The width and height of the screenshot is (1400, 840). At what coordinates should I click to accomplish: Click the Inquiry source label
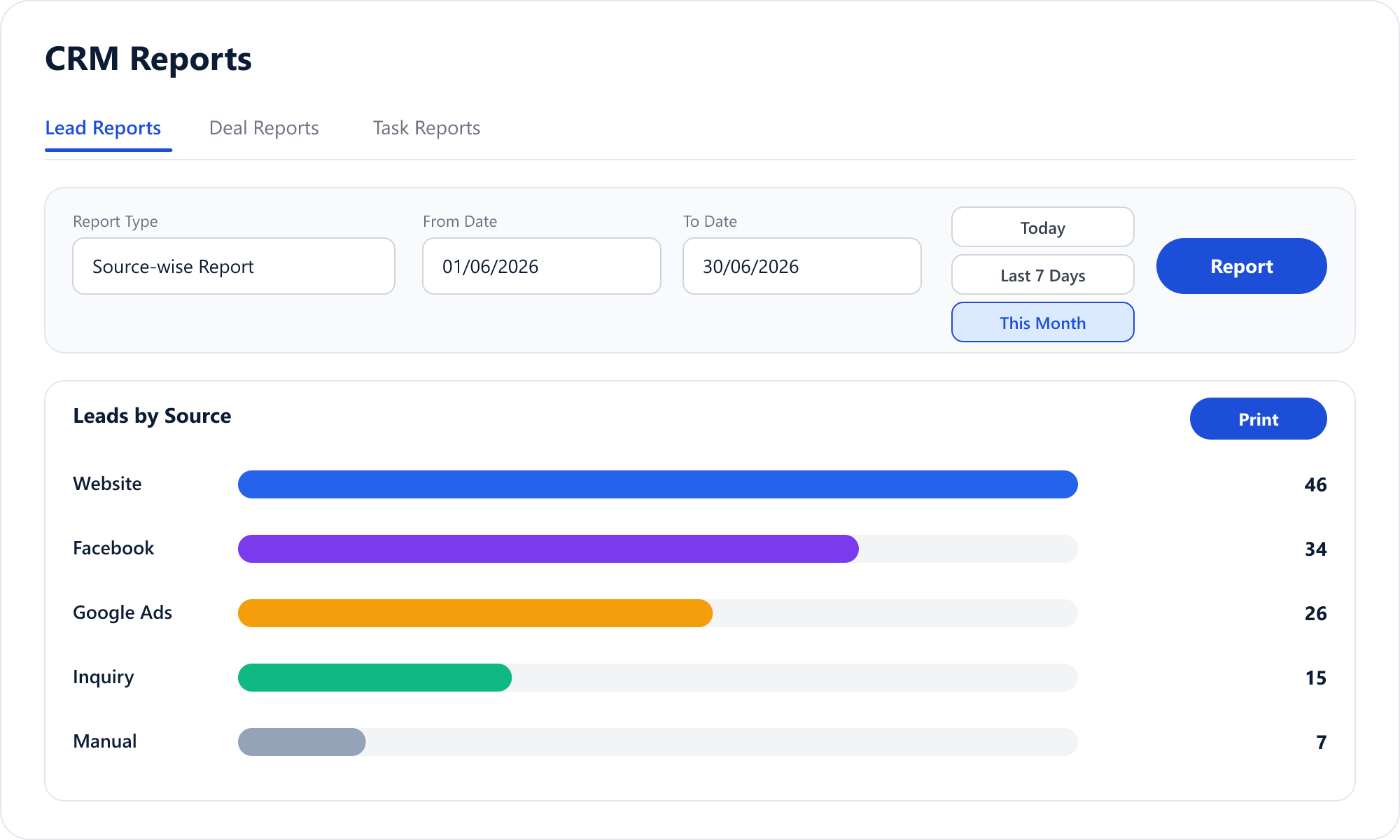[104, 677]
